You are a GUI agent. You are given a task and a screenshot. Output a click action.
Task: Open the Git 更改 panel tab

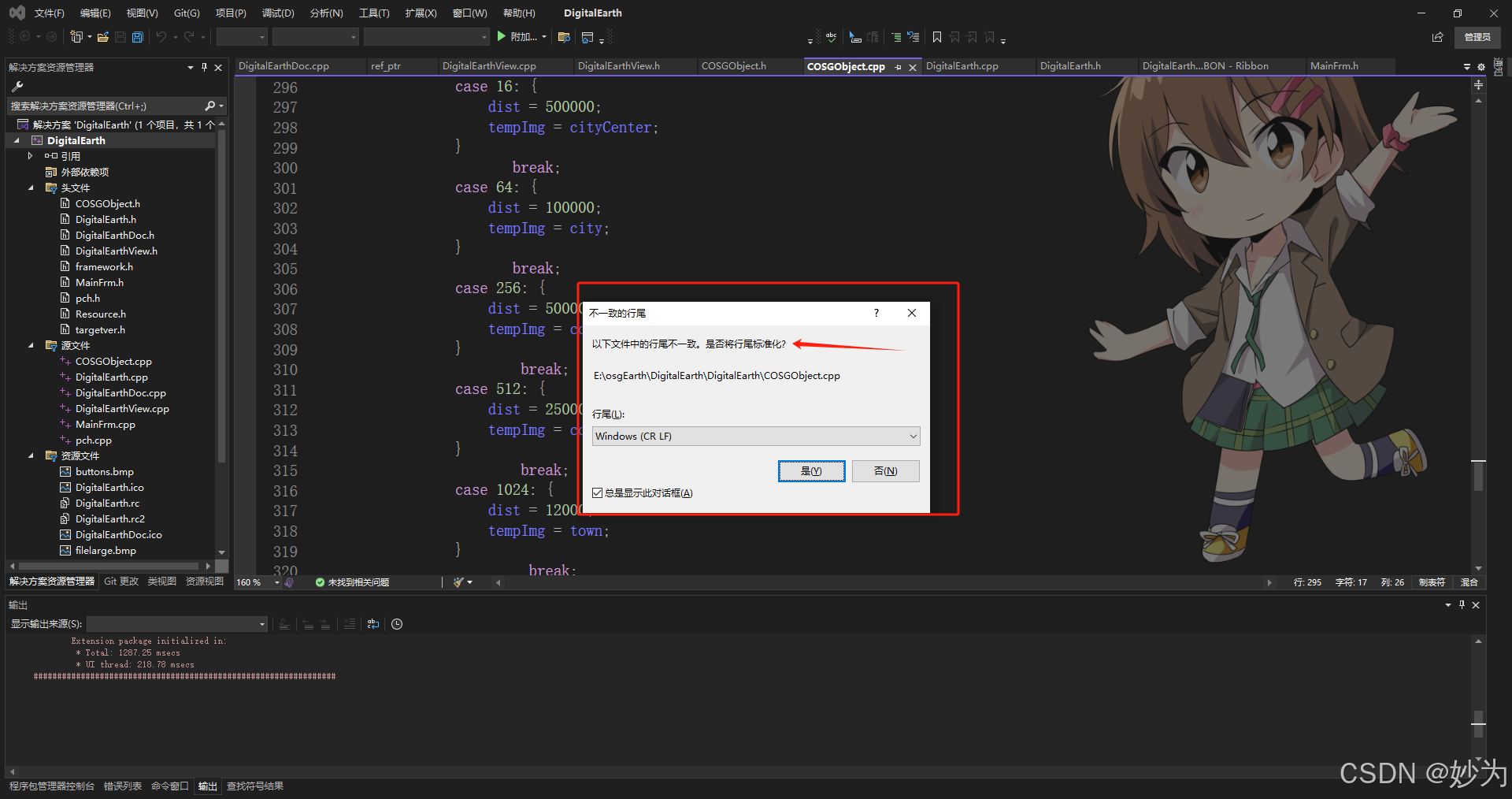pyautogui.click(x=121, y=582)
